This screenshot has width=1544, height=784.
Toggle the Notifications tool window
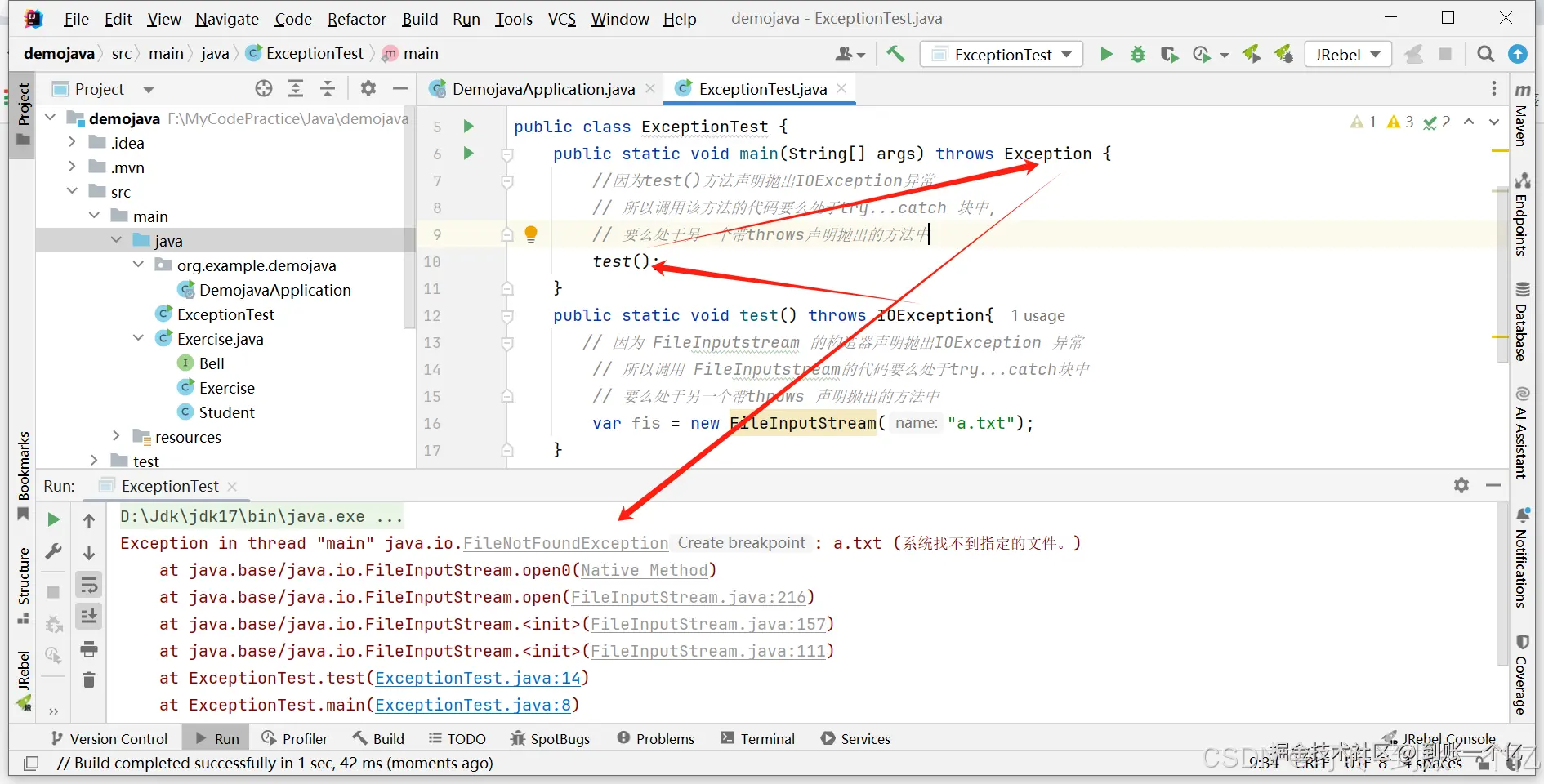click(1522, 558)
